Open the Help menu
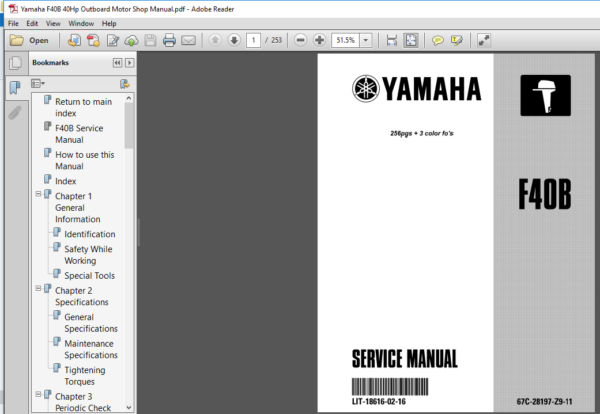 [x=109, y=23]
